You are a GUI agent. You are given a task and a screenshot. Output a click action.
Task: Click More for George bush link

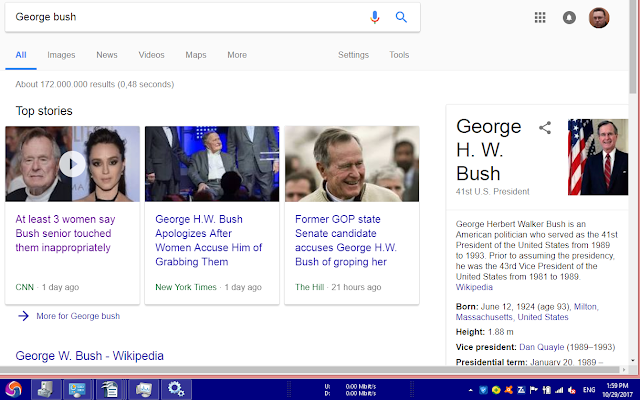78,316
